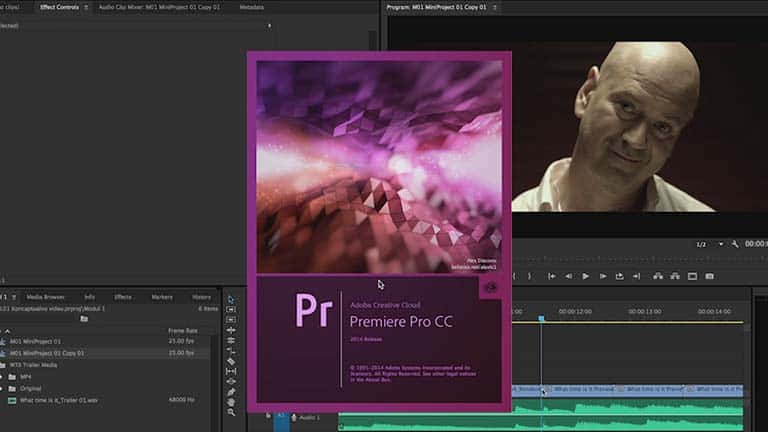Open the playback resolution 1/2 dropdown
Image resolution: width=768 pixels, height=432 pixels.
pos(710,244)
